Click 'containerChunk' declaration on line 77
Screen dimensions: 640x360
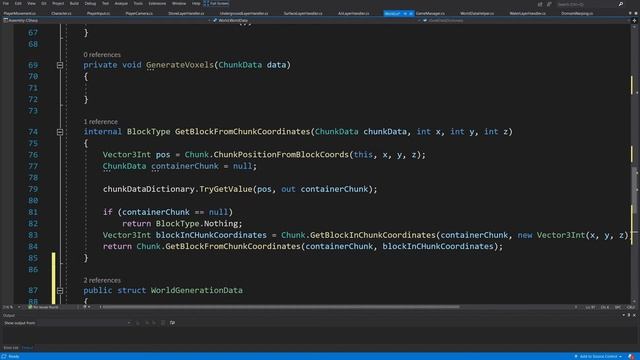(184, 166)
